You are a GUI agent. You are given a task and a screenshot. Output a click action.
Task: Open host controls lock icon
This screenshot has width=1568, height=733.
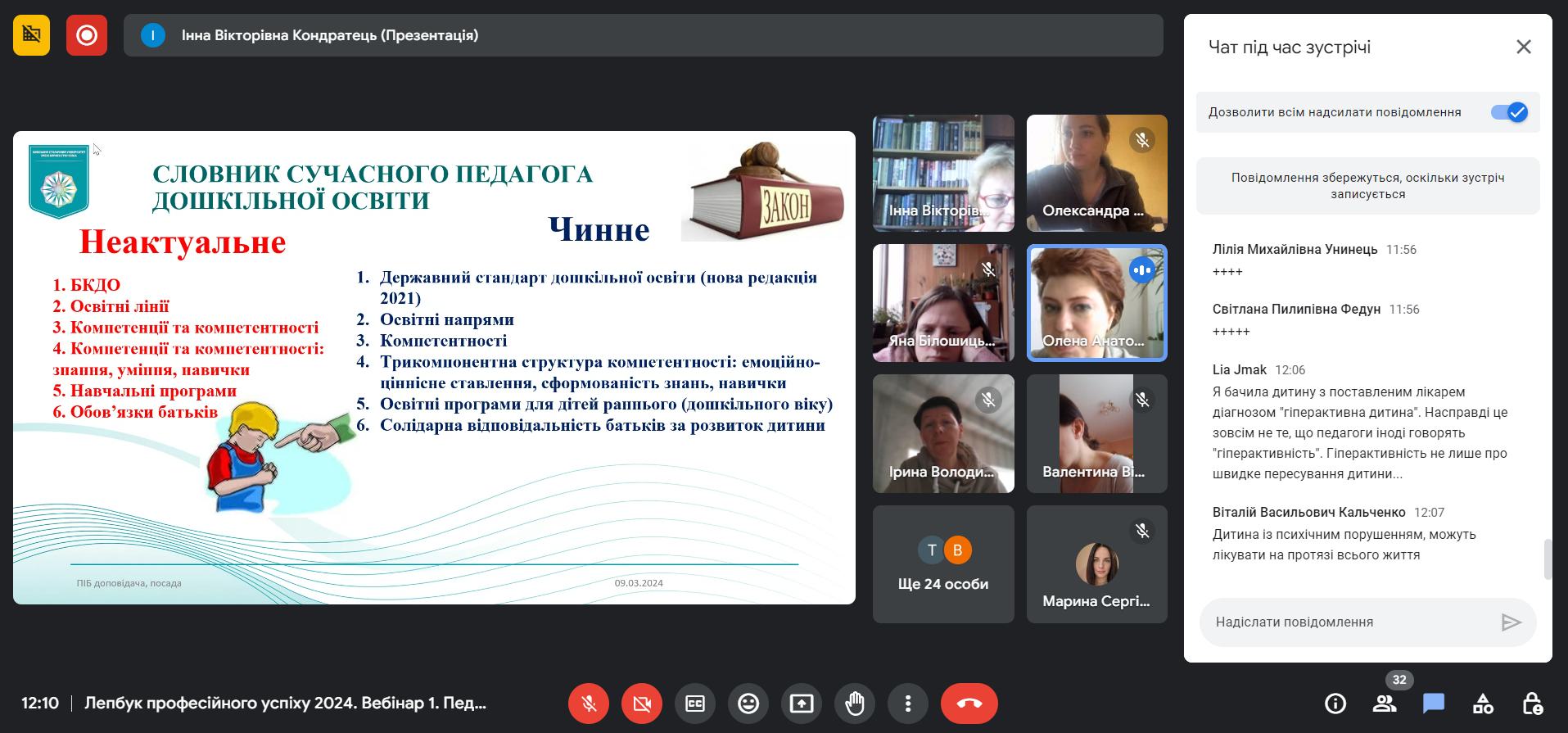[x=1532, y=704]
